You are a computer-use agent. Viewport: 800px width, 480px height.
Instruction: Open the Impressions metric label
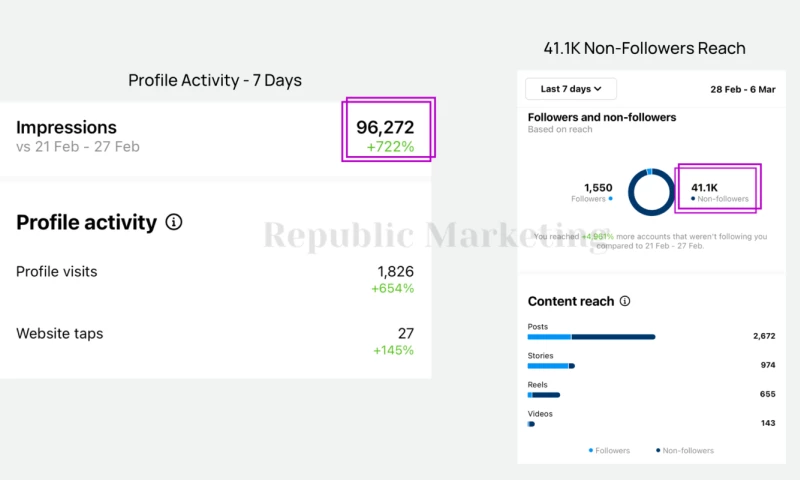pos(66,127)
